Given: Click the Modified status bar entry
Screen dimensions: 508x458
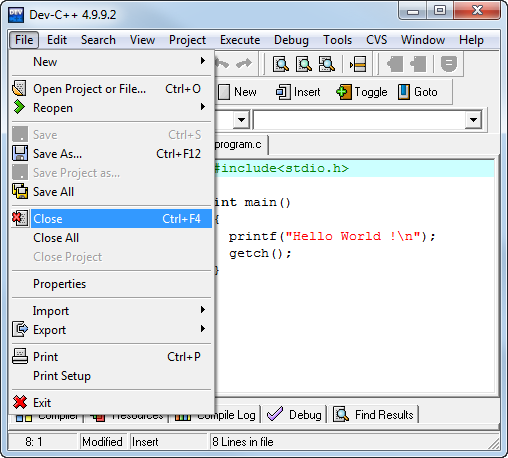Looking at the screenshot, I should click(102, 442).
